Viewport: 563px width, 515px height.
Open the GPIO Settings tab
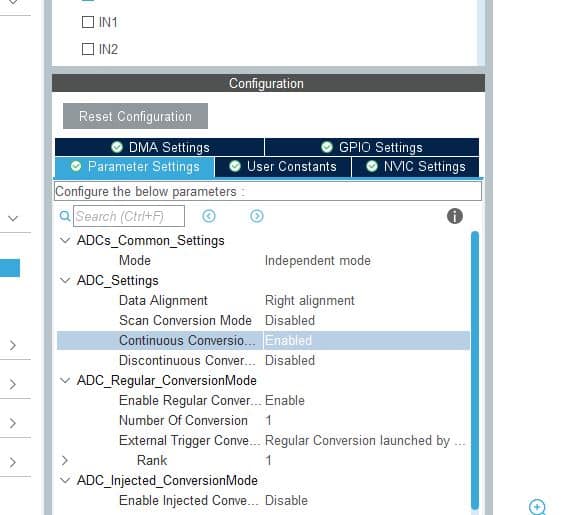tap(372, 147)
